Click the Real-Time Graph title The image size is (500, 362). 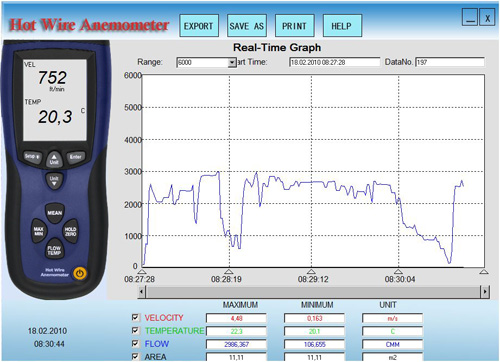point(277,48)
